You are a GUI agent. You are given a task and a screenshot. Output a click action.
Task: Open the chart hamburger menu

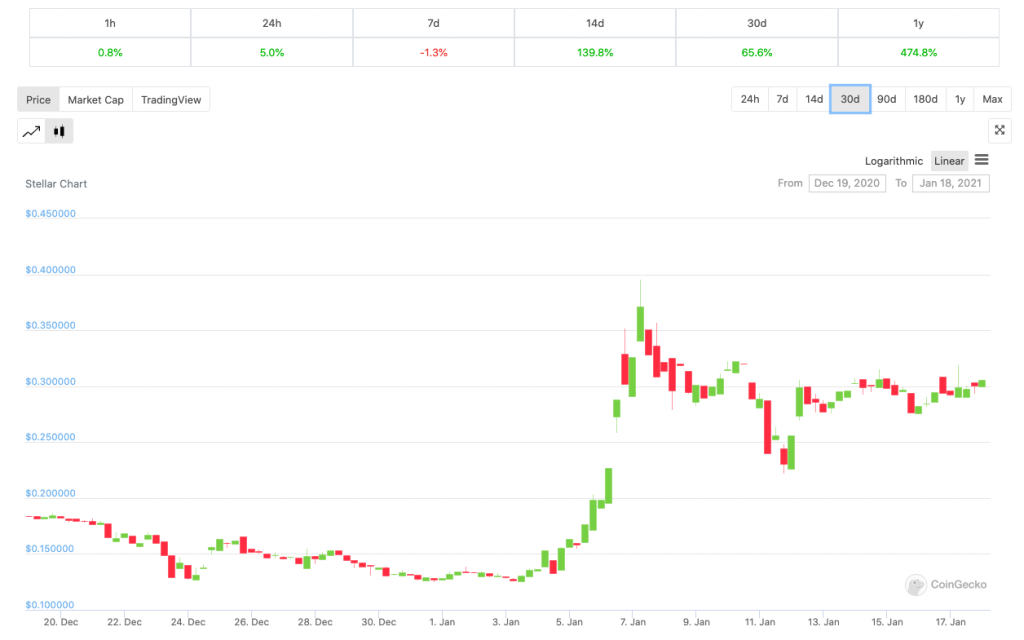pos(981,160)
